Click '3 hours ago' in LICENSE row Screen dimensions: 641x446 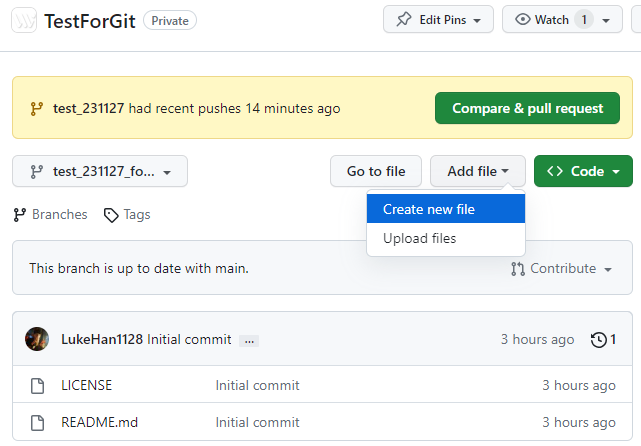(579, 385)
